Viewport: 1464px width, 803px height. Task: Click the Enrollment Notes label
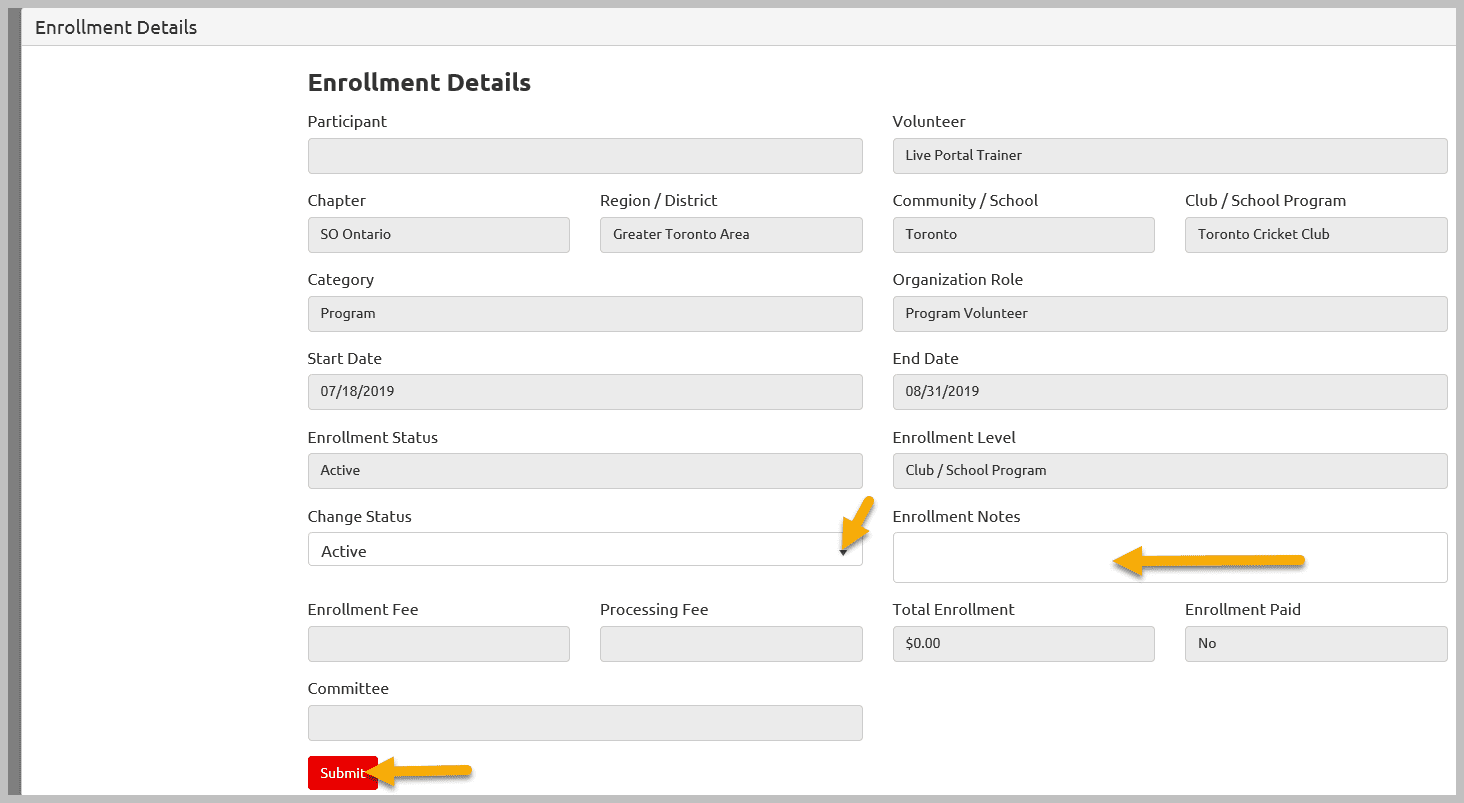[x=957, y=517]
